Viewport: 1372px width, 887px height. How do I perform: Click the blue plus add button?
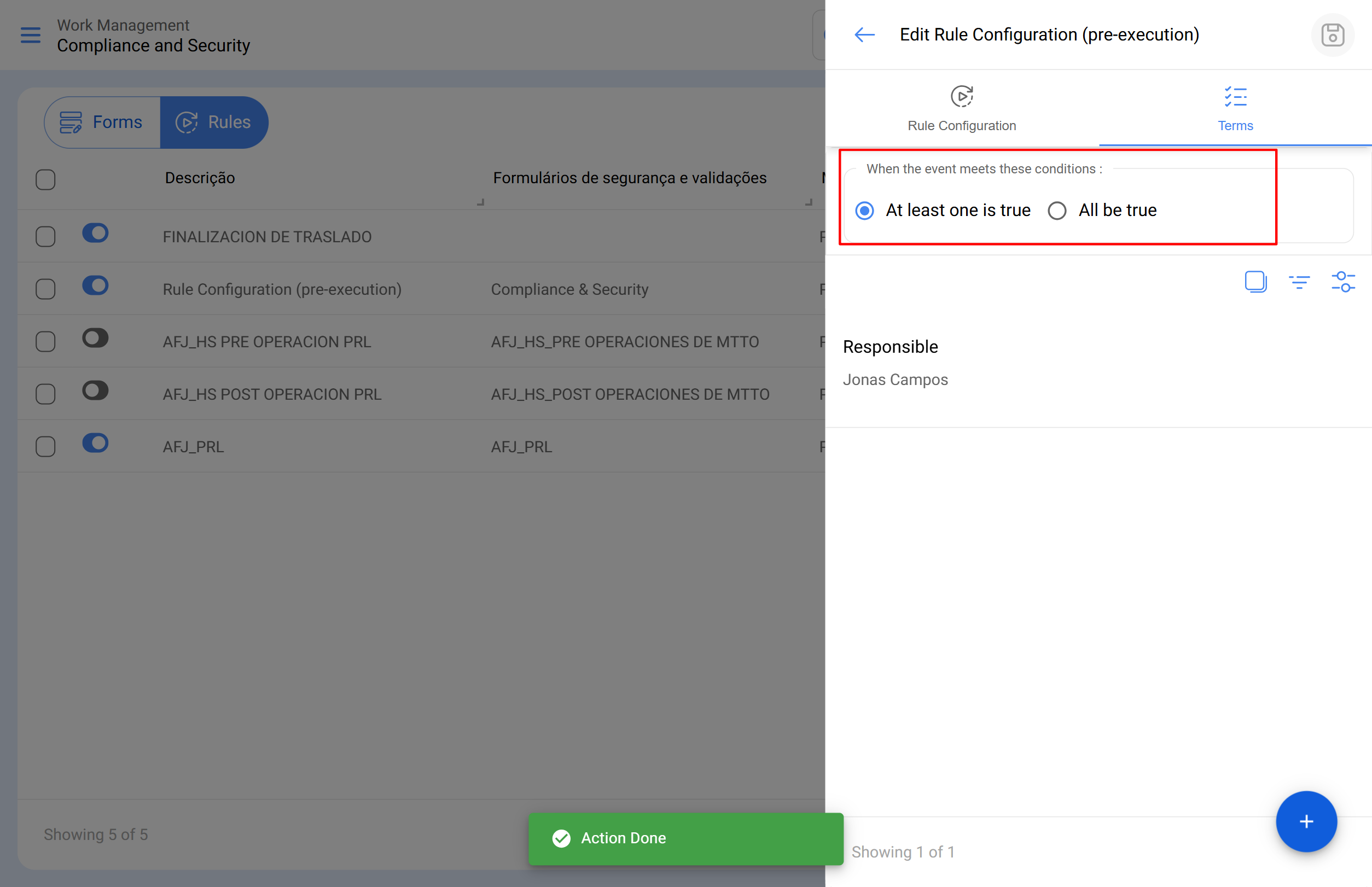[1306, 821]
